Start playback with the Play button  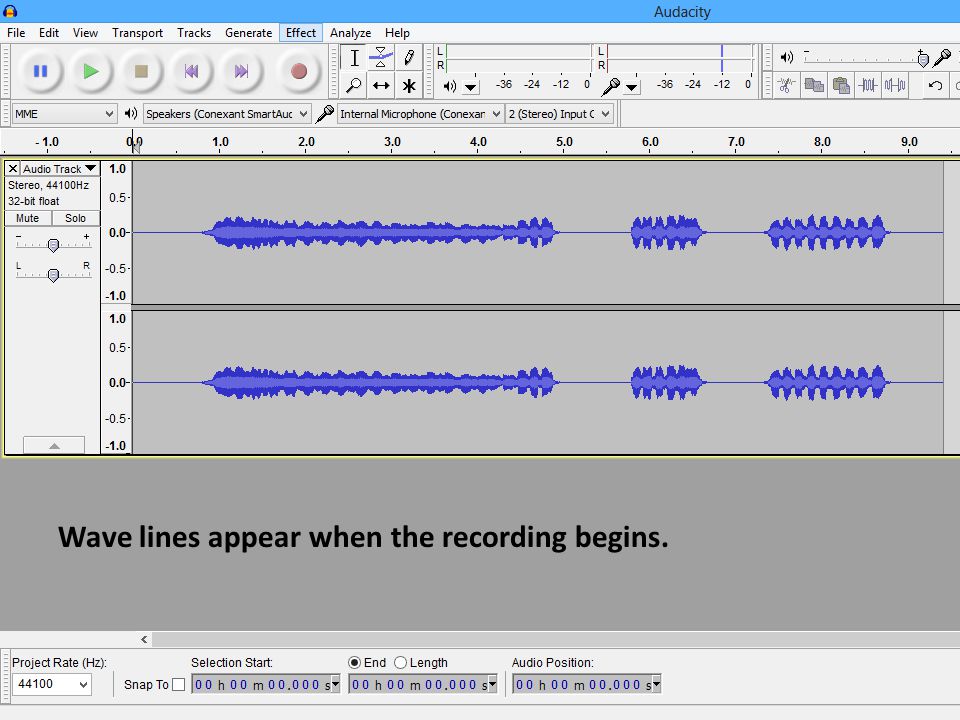click(91, 72)
